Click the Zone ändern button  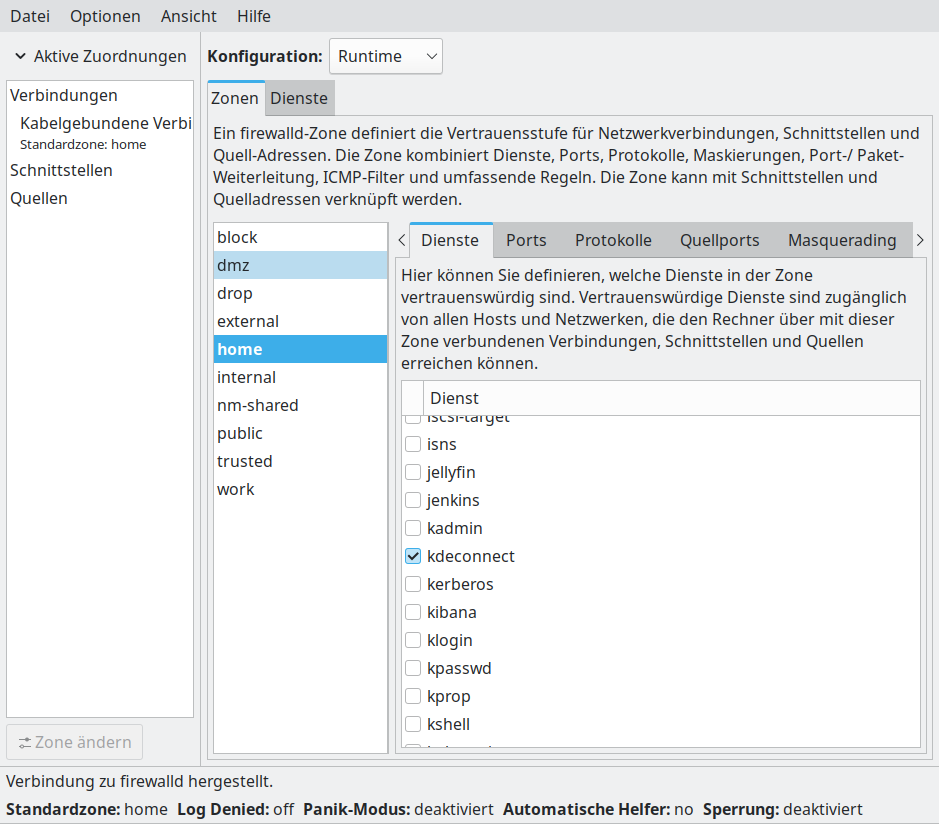[x=74, y=742]
